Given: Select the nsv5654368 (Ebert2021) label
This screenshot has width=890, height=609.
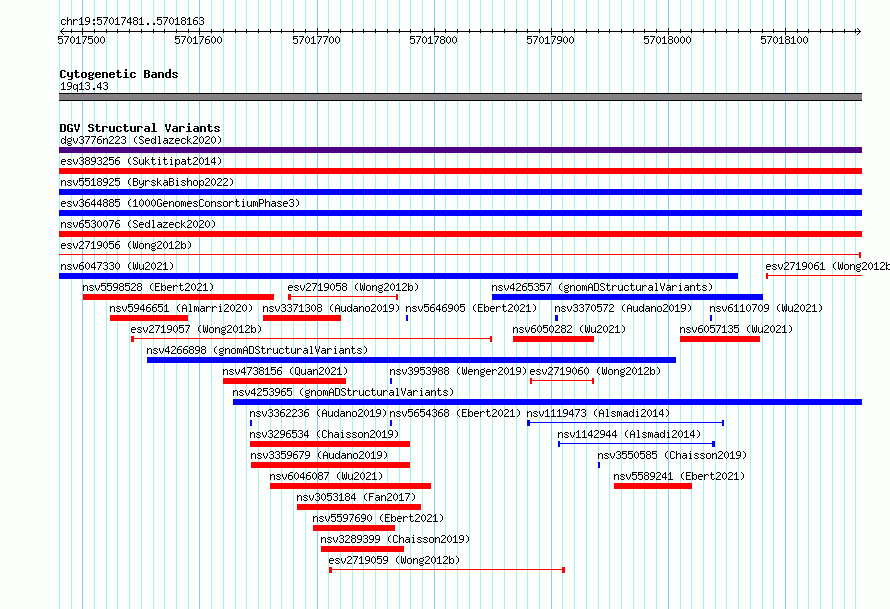Looking at the screenshot, I should 455,413.
